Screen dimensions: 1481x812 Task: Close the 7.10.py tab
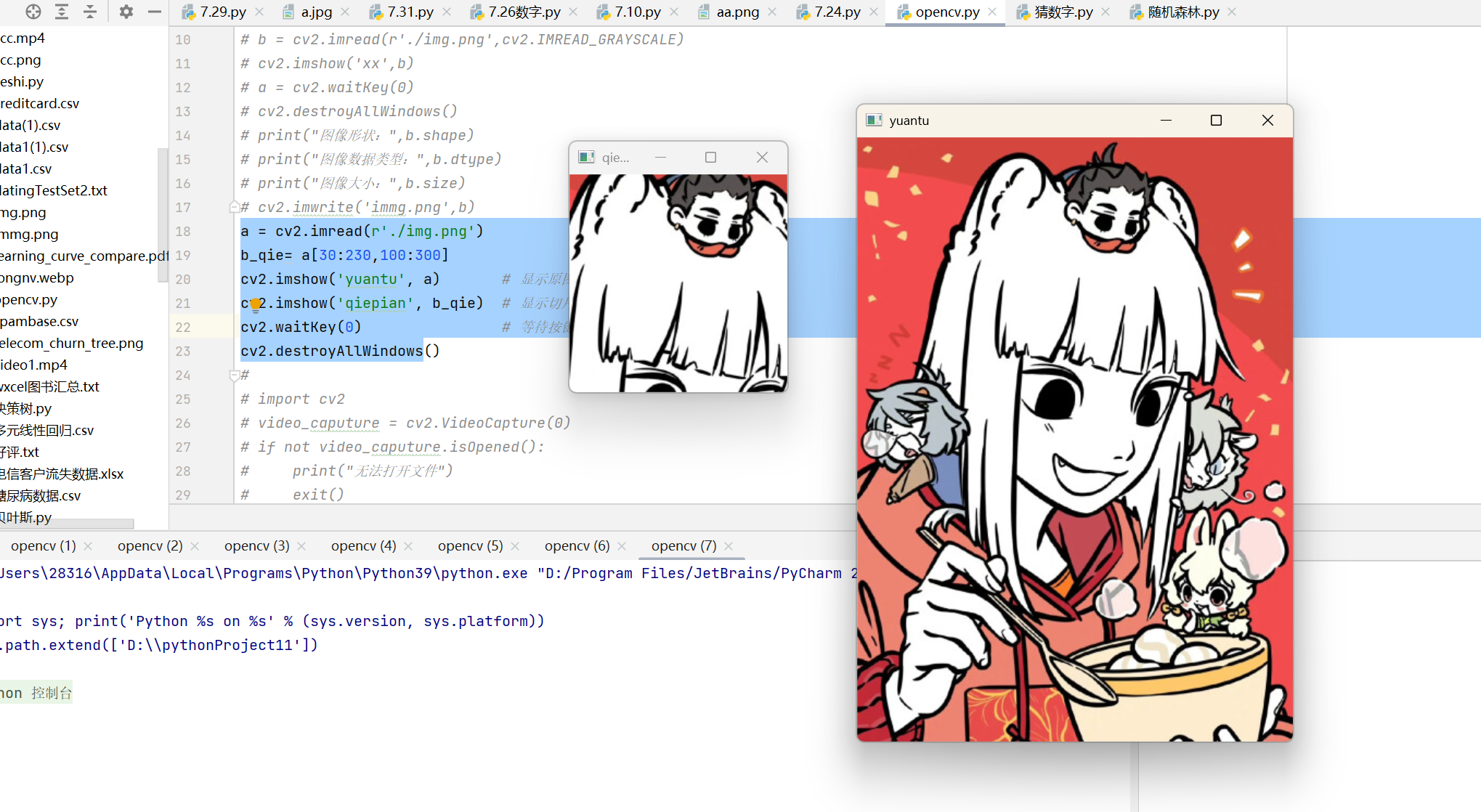pos(674,12)
